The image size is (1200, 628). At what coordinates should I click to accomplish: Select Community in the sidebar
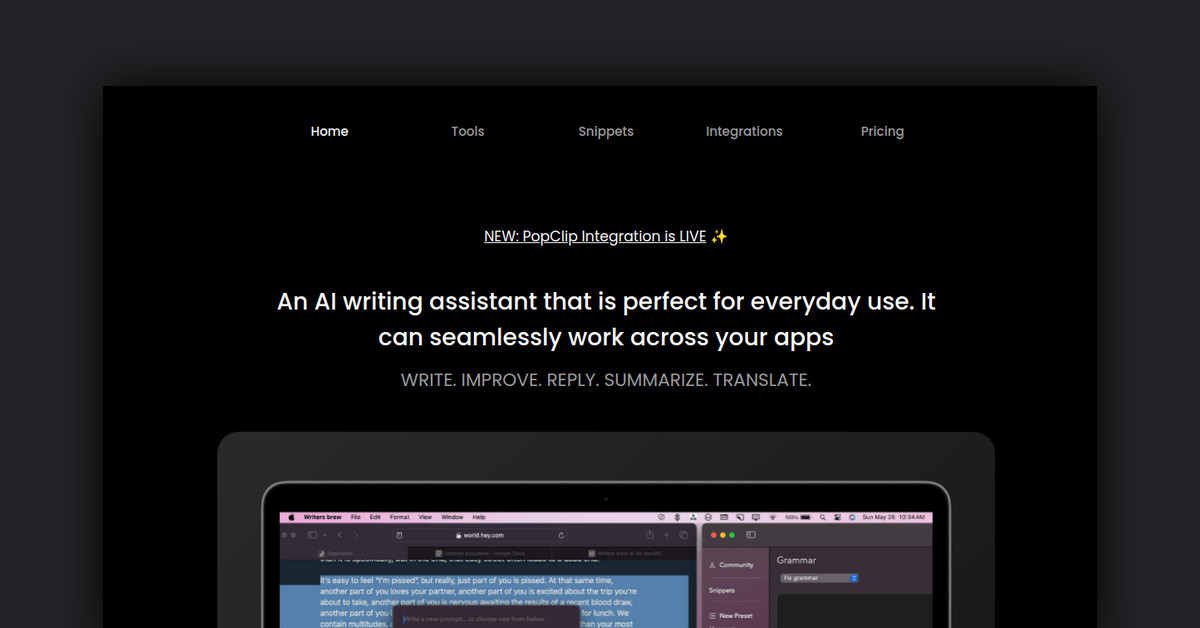pos(736,565)
